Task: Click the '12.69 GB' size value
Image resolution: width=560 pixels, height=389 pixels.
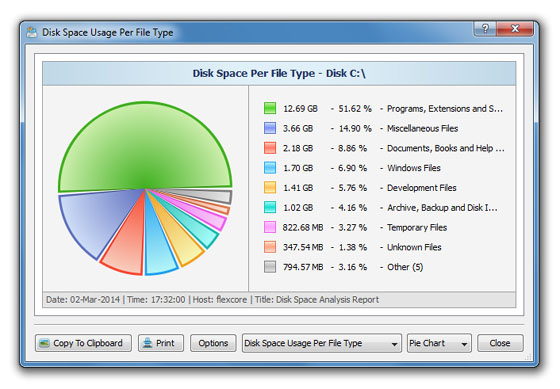Action: tap(300, 109)
